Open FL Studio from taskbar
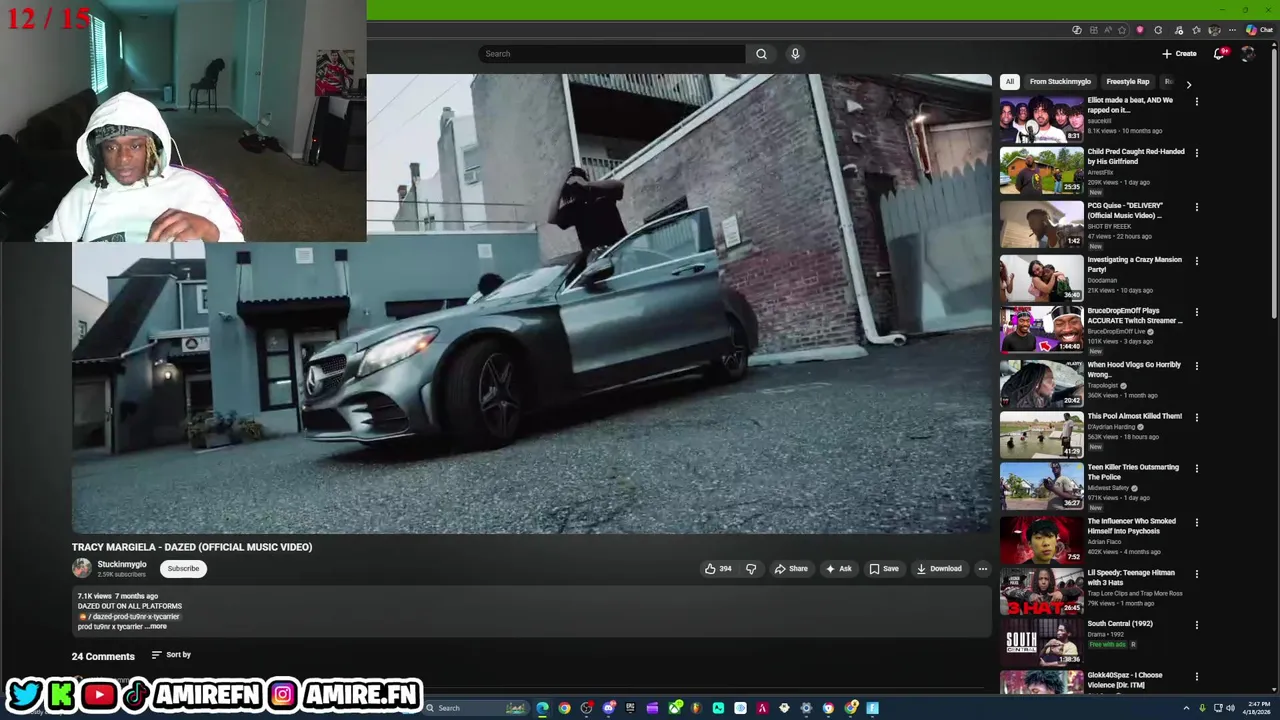 coord(696,708)
